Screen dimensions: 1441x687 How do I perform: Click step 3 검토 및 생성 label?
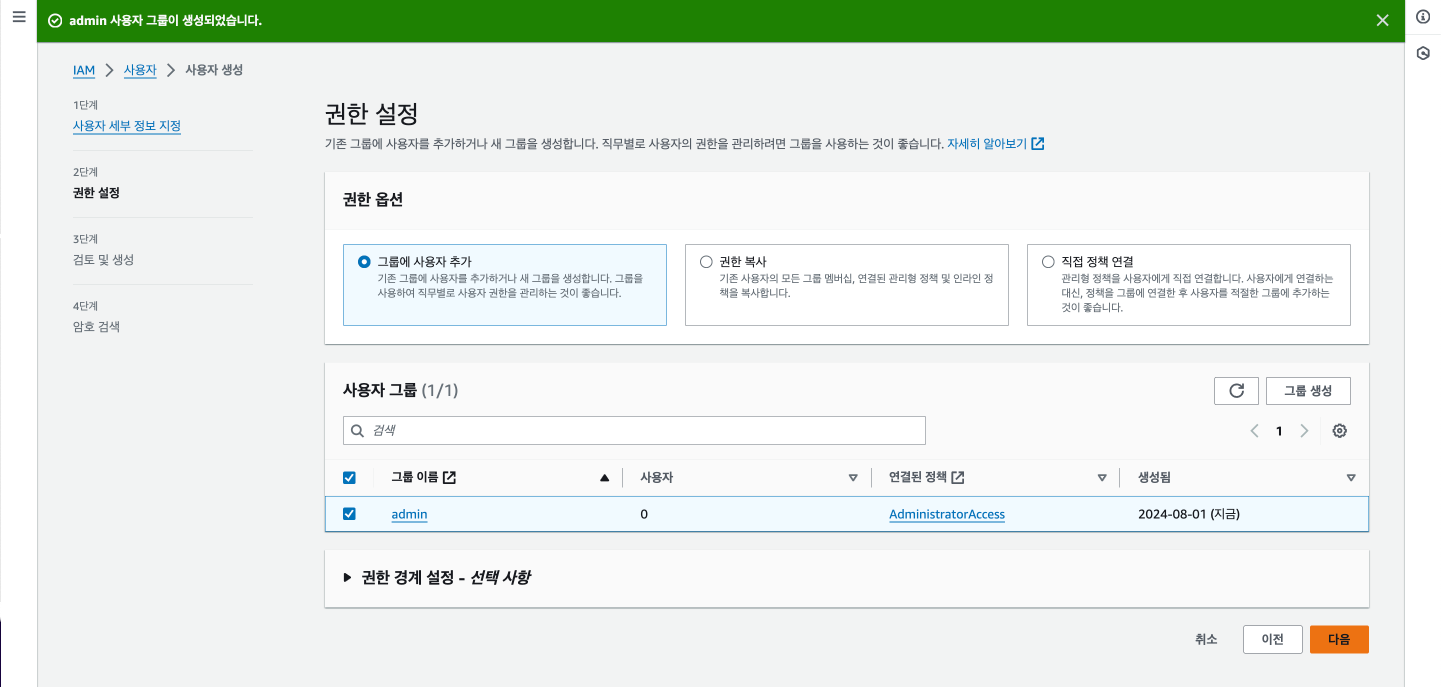coord(103,260)
